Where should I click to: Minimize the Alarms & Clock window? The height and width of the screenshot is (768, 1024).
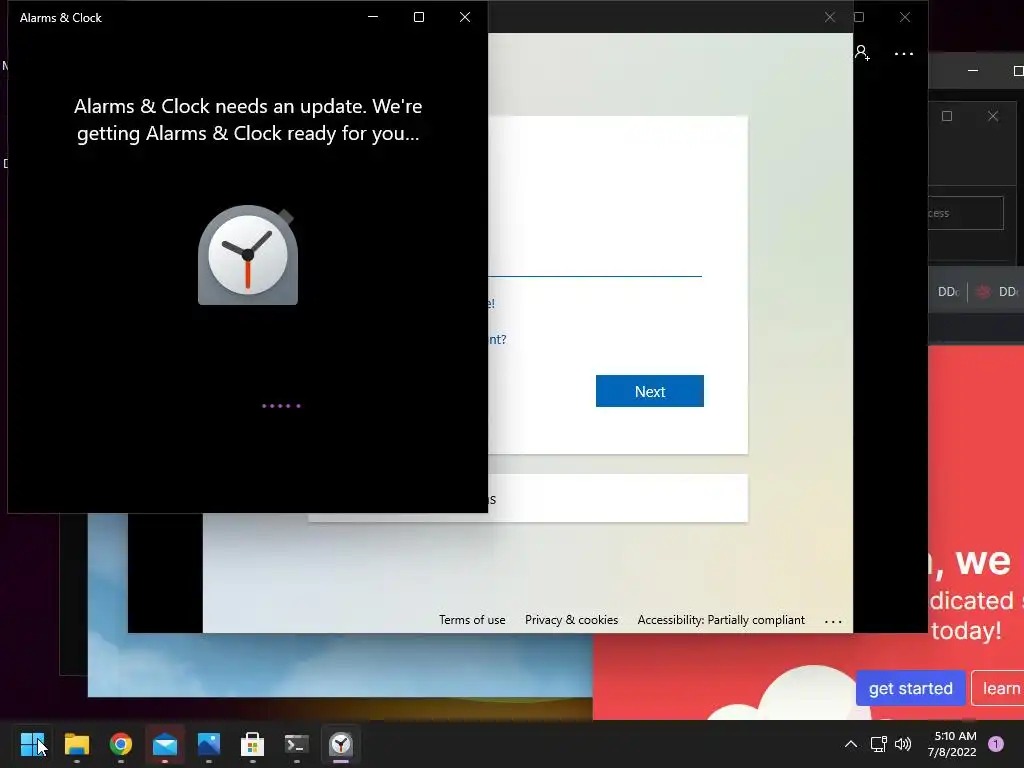click(x=373, y=17)
